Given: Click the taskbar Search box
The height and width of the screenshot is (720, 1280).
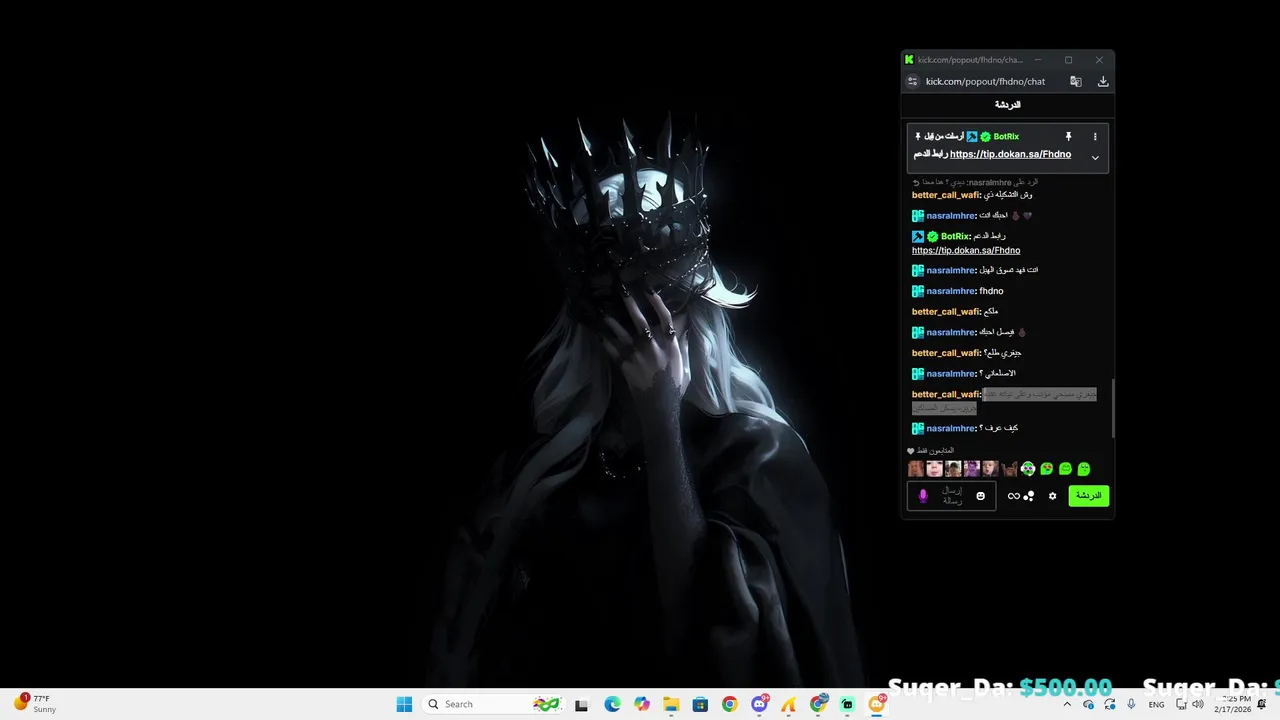Looking at the screenshot, I should (494, 704).
